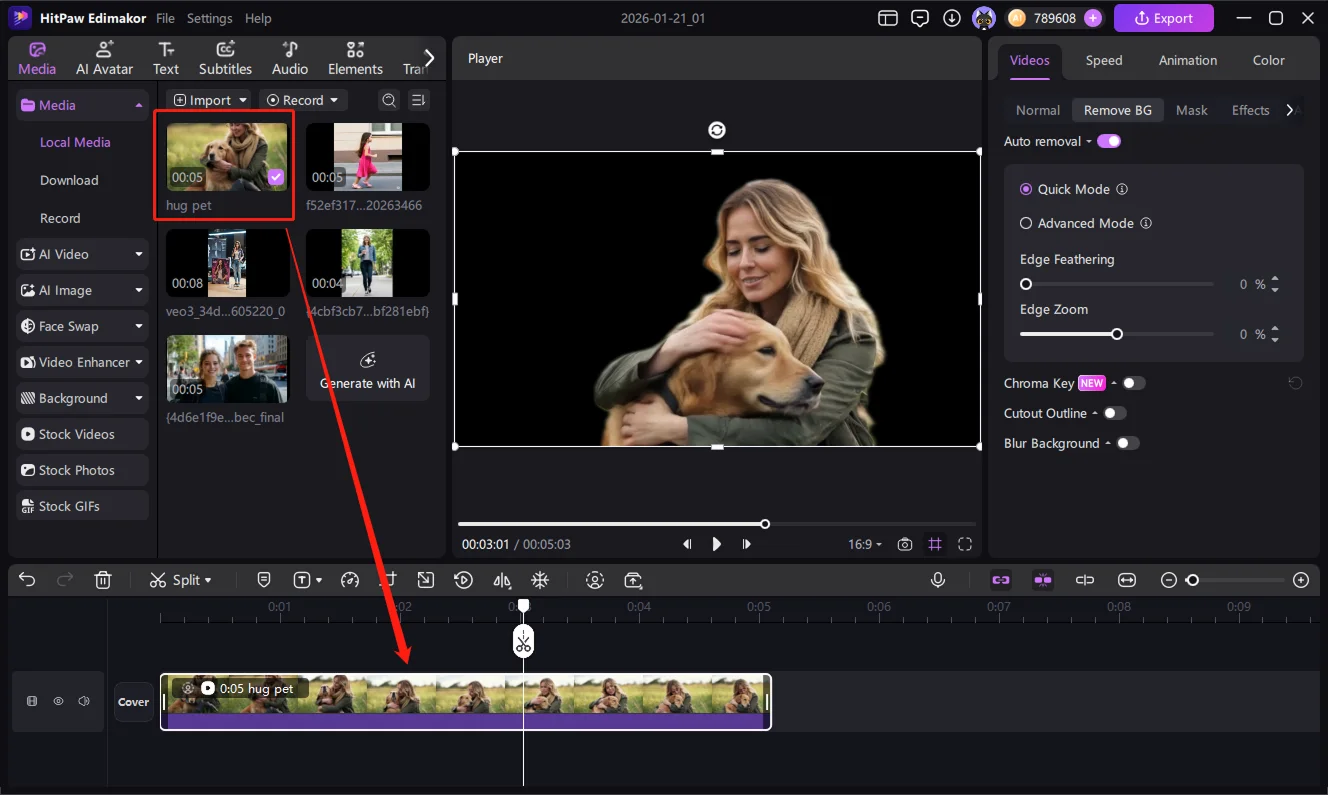
Task: Click the Voiceover microphone icon above the timeline
Action: tap(938, 580)
